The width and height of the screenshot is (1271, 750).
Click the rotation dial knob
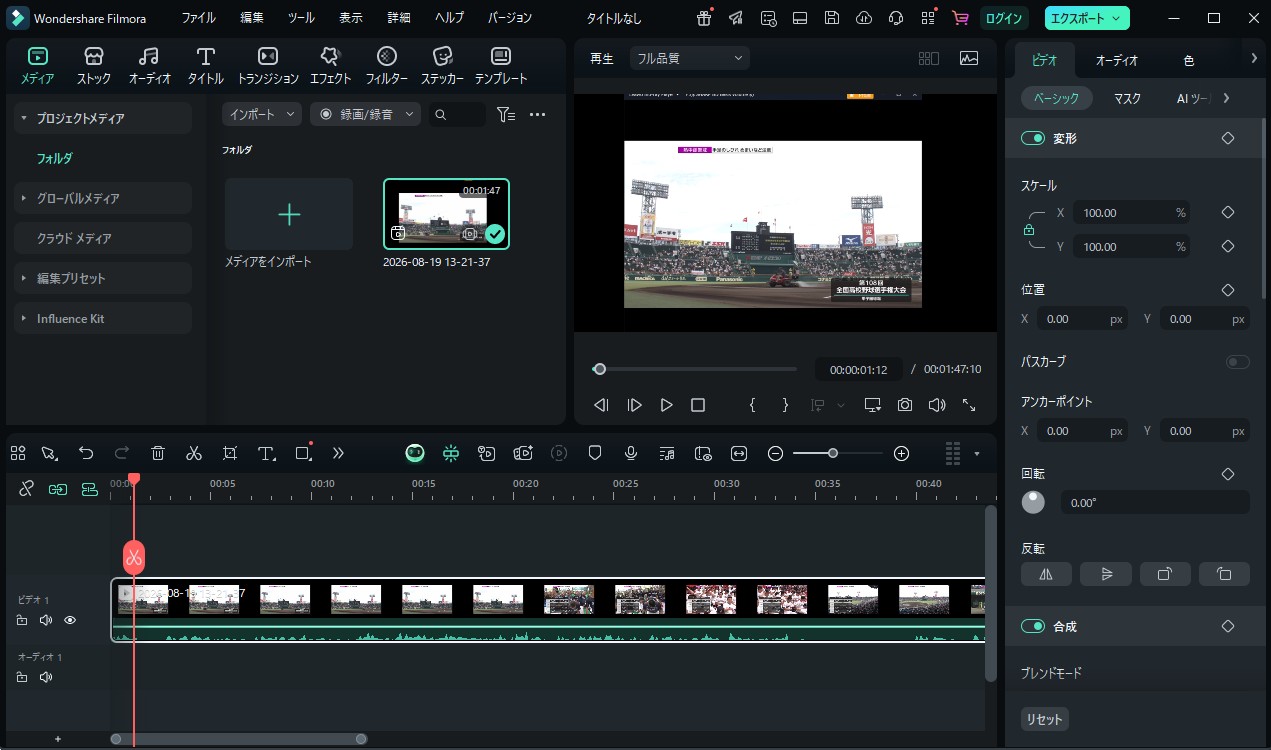pos(1033,502)
